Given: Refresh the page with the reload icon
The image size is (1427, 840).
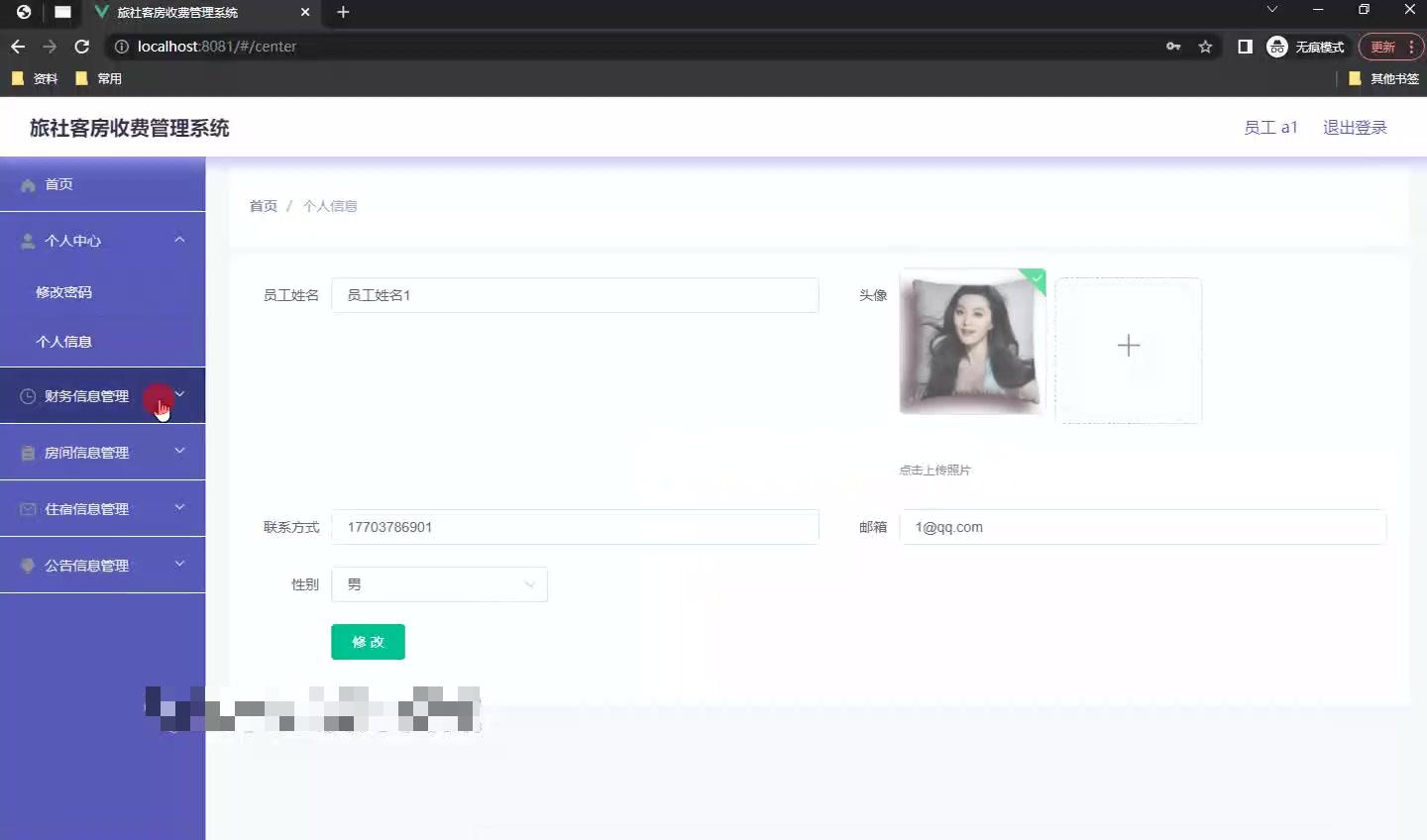Looking at the screenshot, I should pos(82,46).
